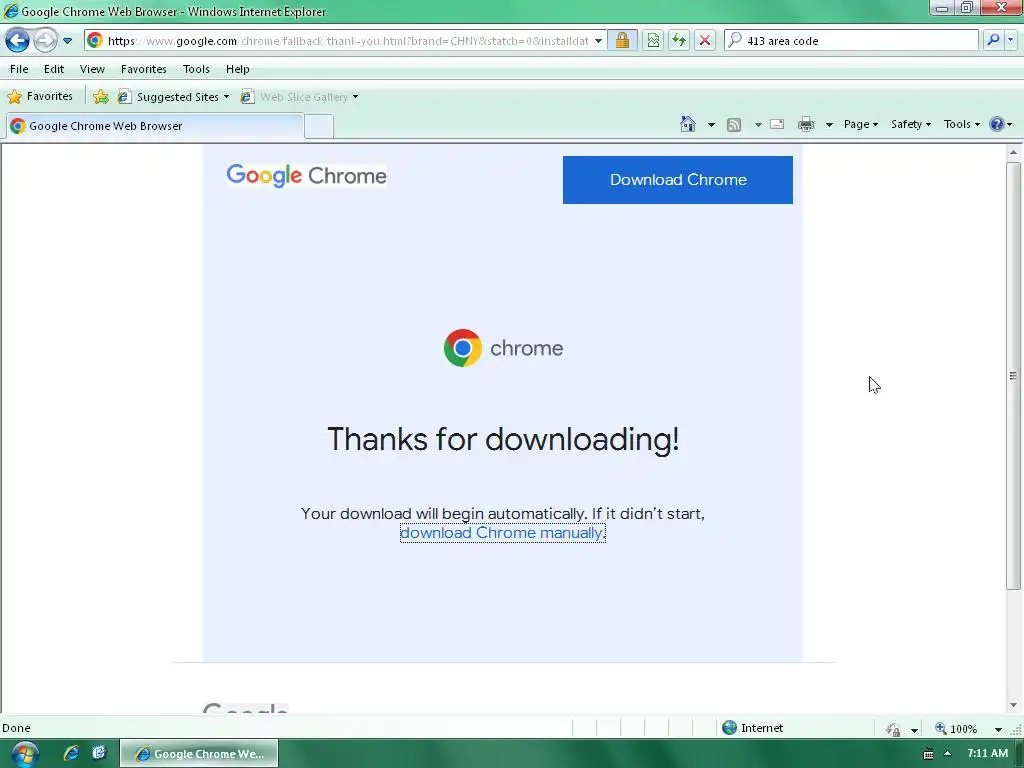This screenshot has height=768, width=1024.
Task: Open the File menu
Action: [x=19, y=69]
